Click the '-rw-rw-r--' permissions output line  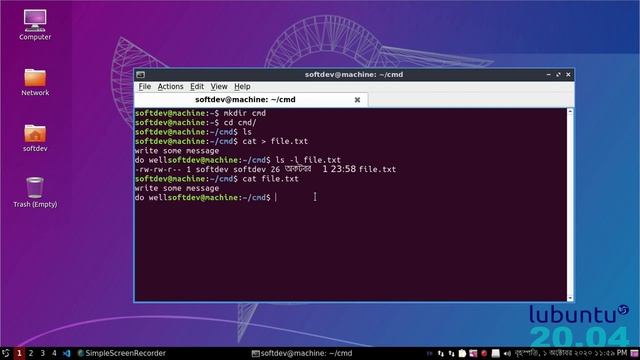coord(265,169)
